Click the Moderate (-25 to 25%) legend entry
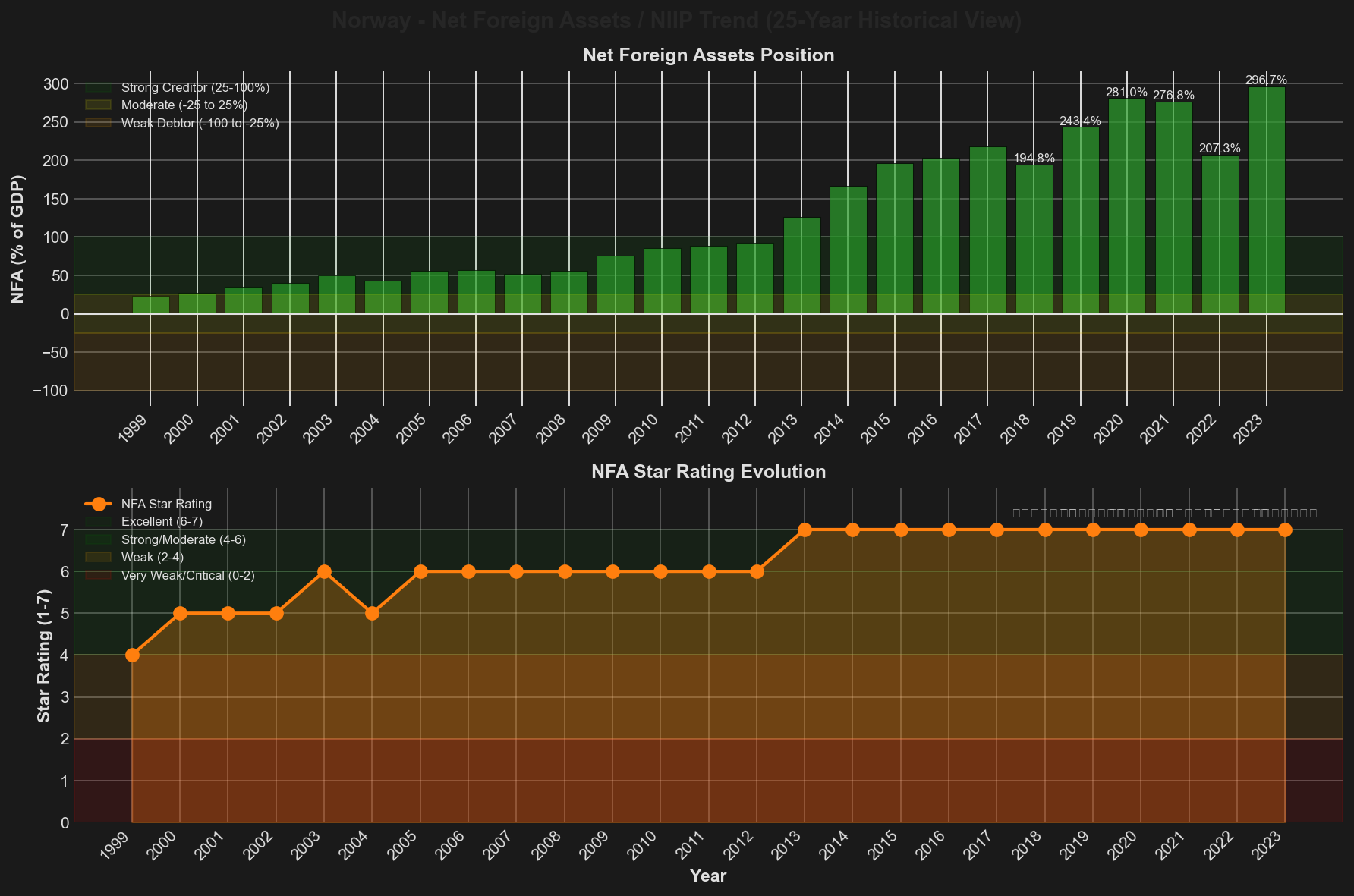 point(184,105)
